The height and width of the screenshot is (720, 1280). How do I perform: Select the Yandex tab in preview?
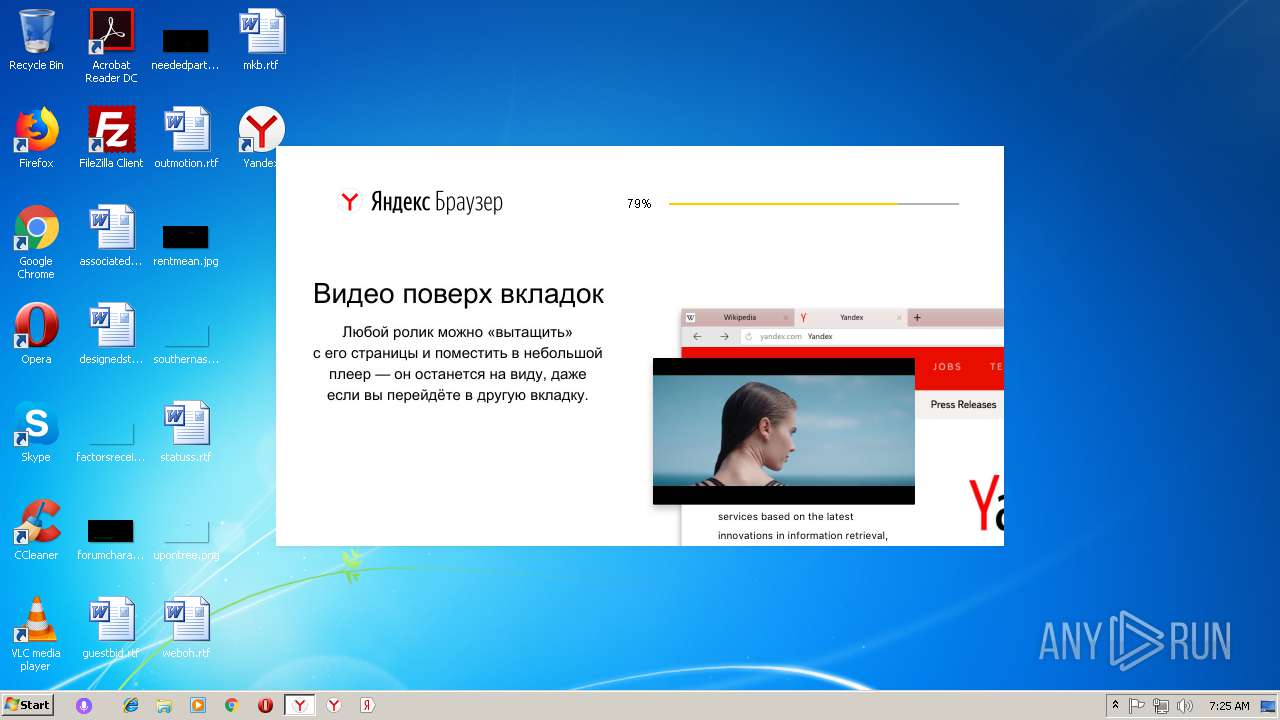850,317
